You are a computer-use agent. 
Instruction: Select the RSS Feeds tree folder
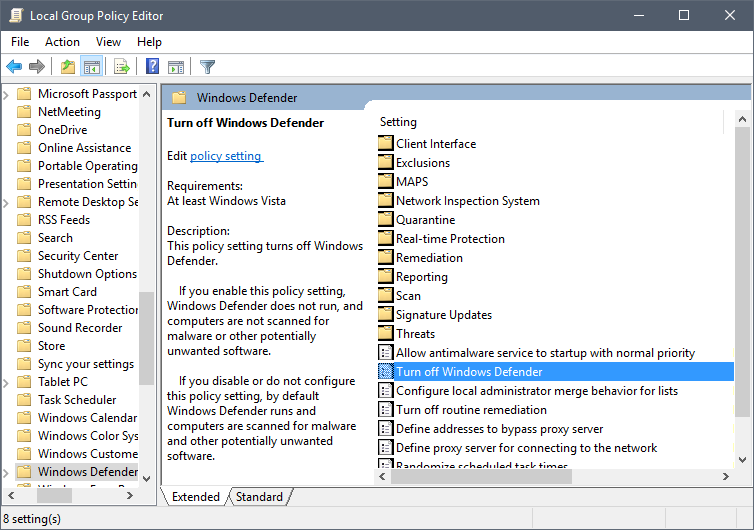64,220
